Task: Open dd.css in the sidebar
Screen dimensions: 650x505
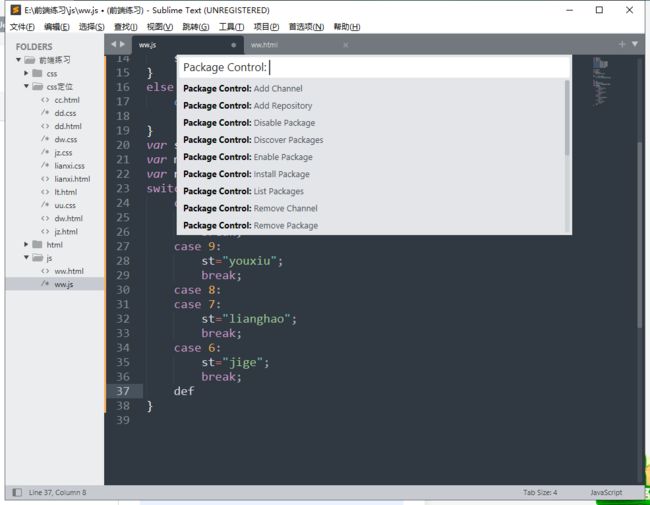Action: (x=65, y=113)
